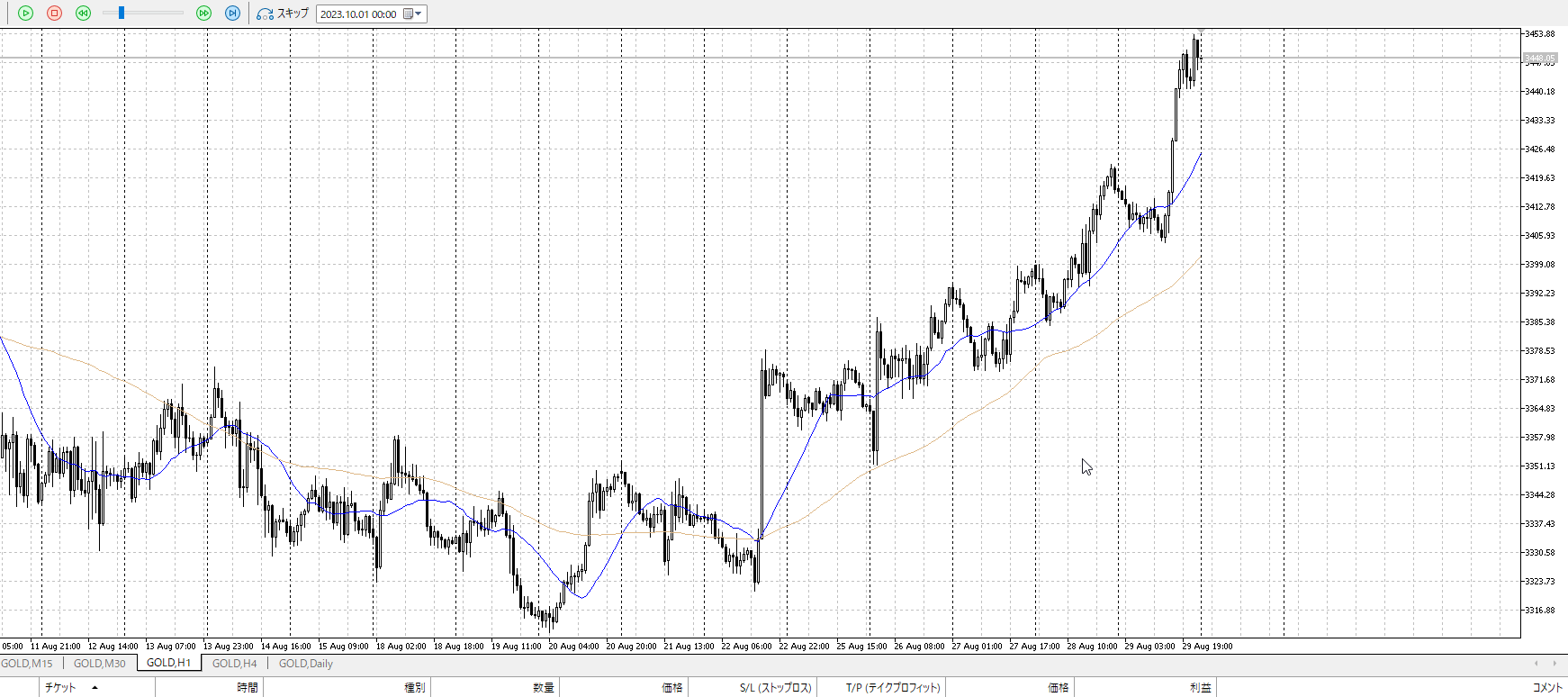Viewport: 1568px width, 697px height.
Task: Click the fast-forward speed-up icon
Action: point(203,14)
